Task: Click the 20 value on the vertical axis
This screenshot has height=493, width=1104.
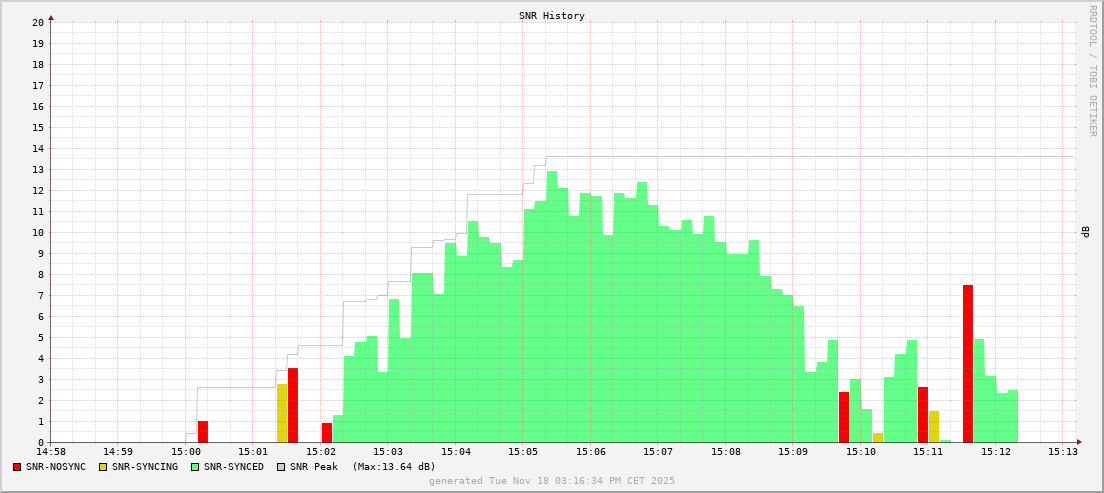Action: click(x=38, y=22)
